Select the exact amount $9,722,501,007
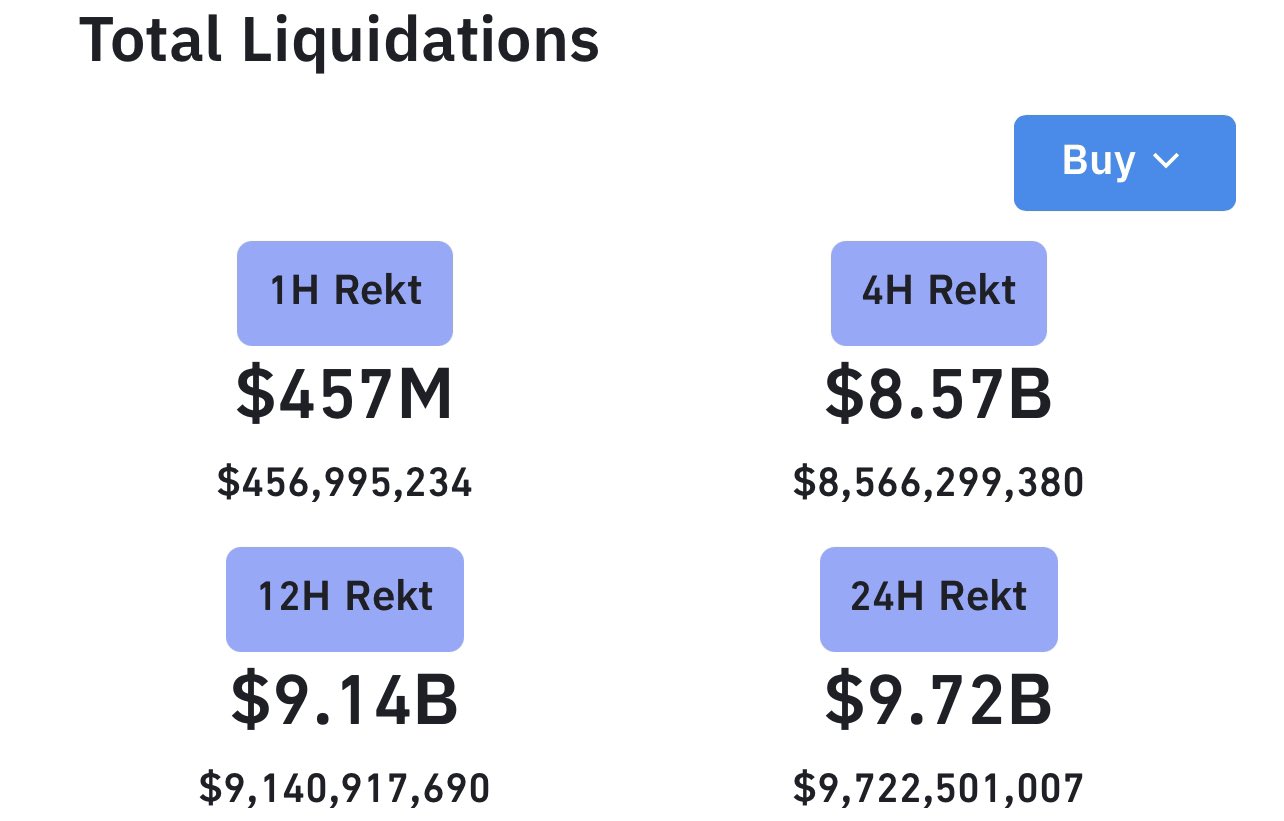The width and height of the screenshot is (1284, 821). (x=939, y=788)
